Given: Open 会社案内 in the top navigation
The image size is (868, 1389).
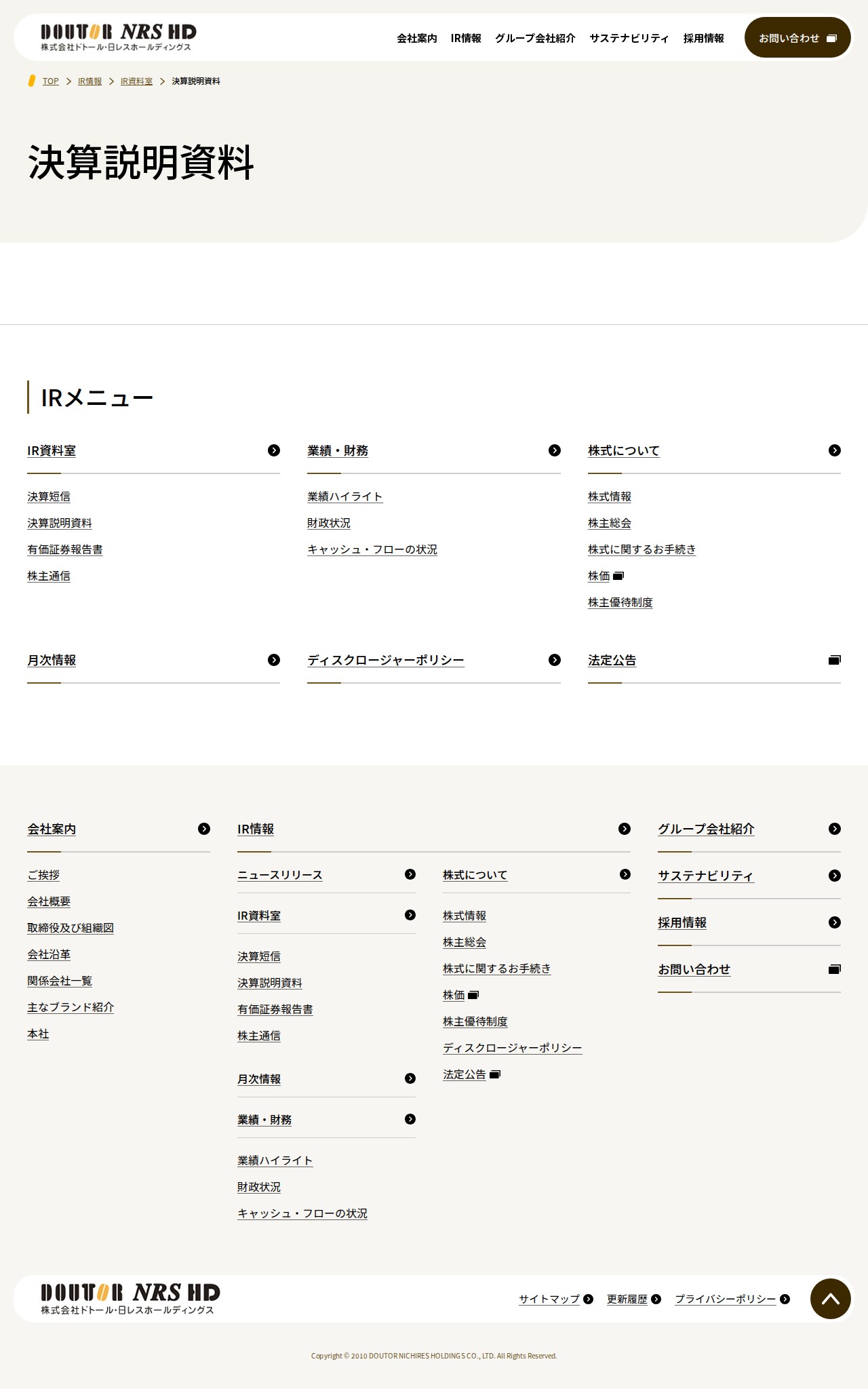Looking at the screenshot, I should [x=417, y=39].
